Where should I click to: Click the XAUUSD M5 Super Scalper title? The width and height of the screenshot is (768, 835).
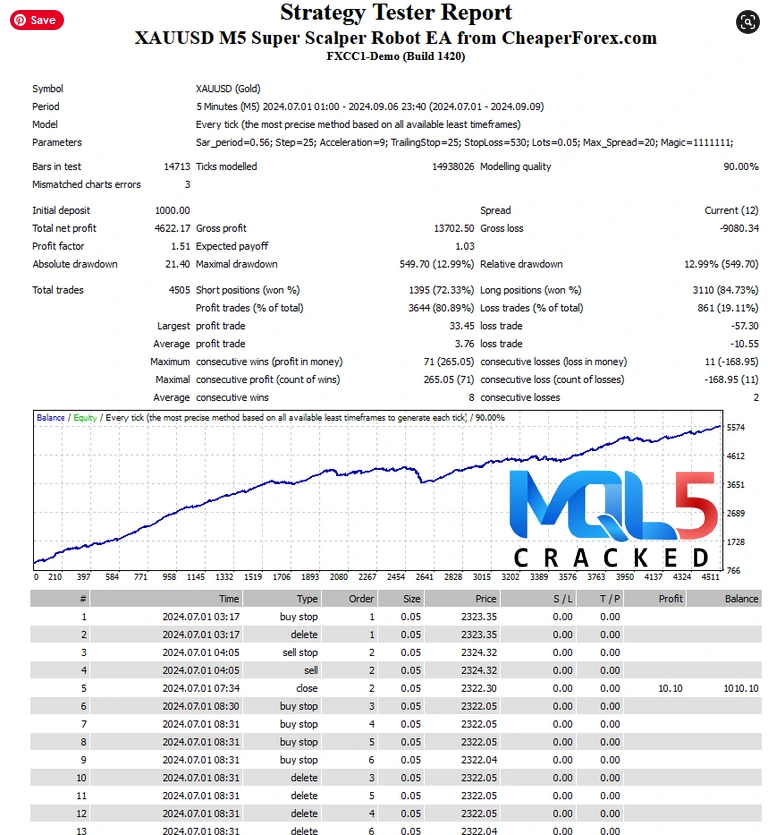[x=396, y=38]
